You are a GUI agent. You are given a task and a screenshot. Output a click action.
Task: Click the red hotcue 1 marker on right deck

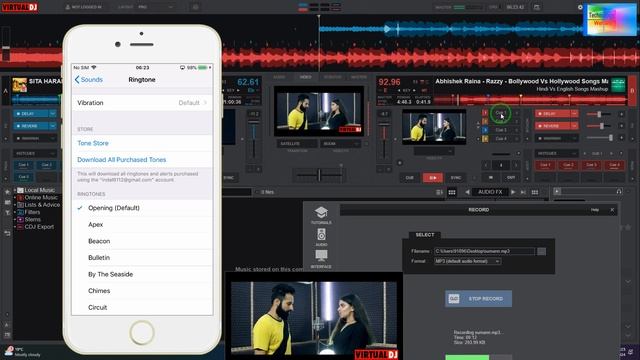(x=485, y=113)
